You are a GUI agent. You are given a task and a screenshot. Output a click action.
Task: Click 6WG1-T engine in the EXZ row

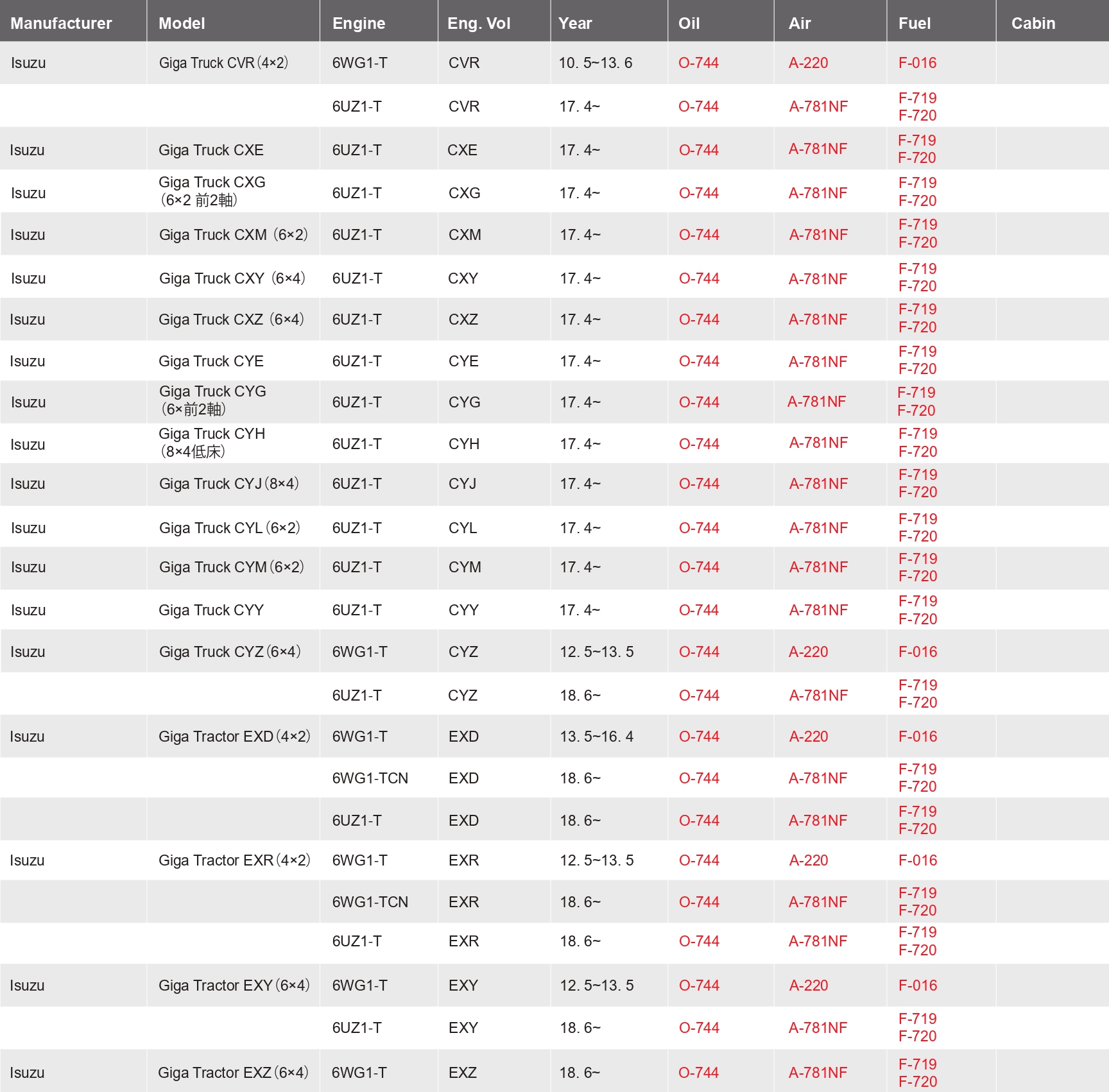pos(359,1073)
